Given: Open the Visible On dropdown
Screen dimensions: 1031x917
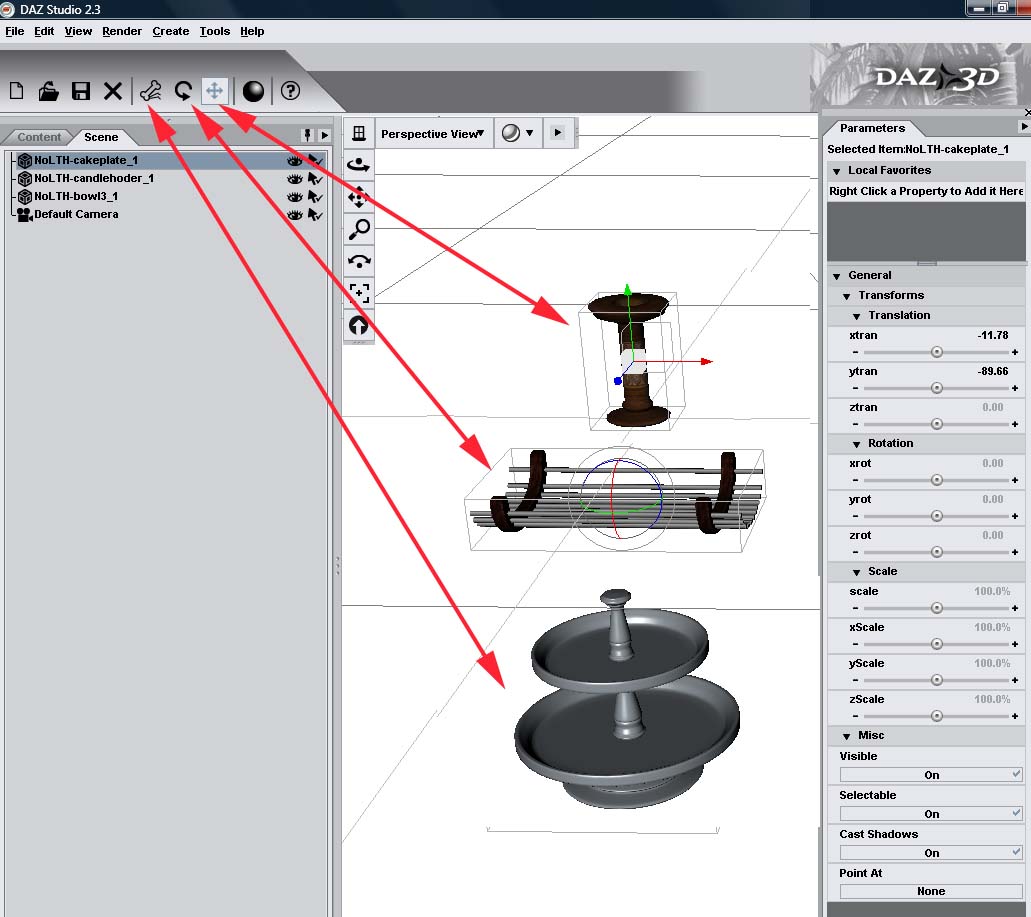Looking at the screenshot, I should 931,775.
